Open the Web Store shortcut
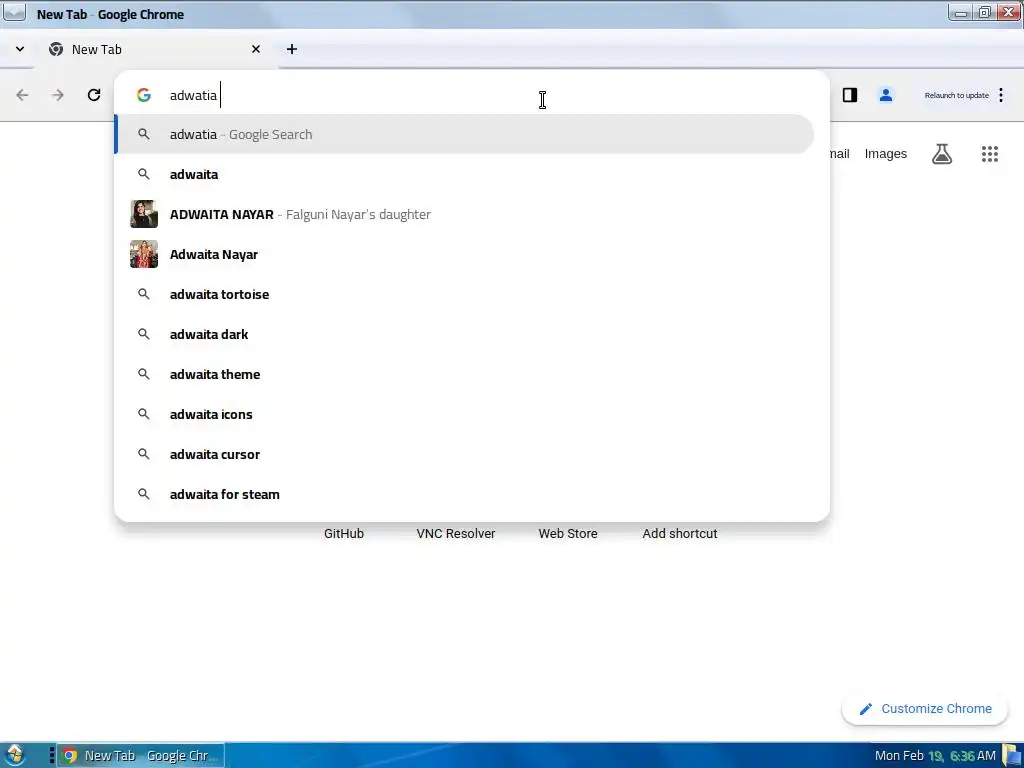 (x=568, y=534)
